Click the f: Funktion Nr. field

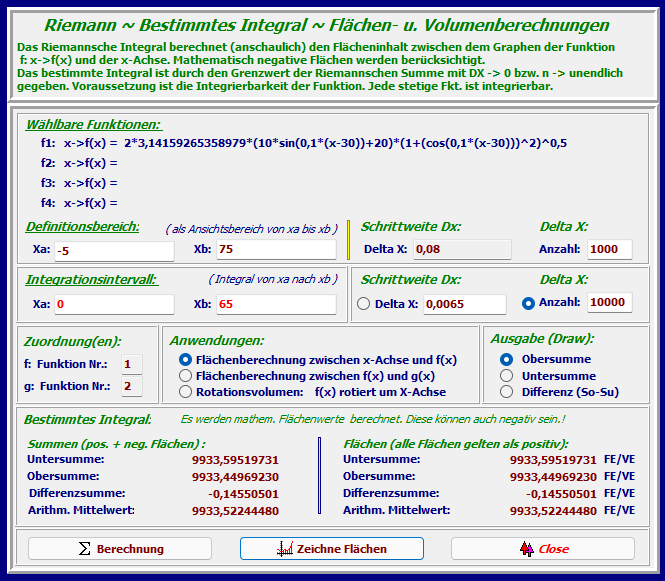[132, 364]
